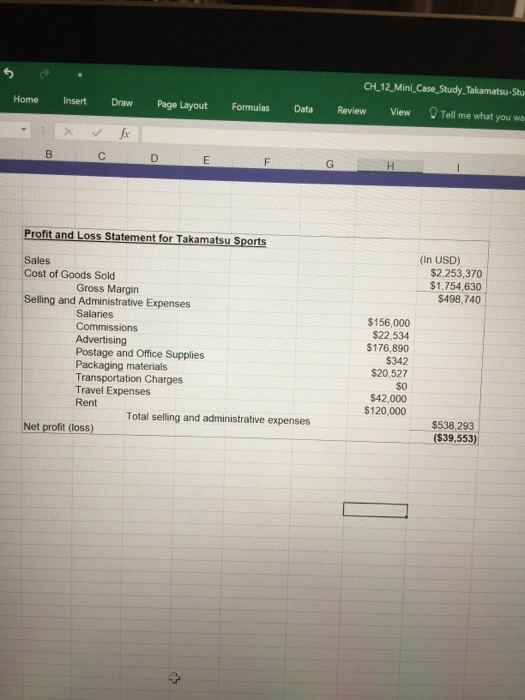Click the currently selected outlined cell
This screenshot has width=525, height=700.
point(375,510)
